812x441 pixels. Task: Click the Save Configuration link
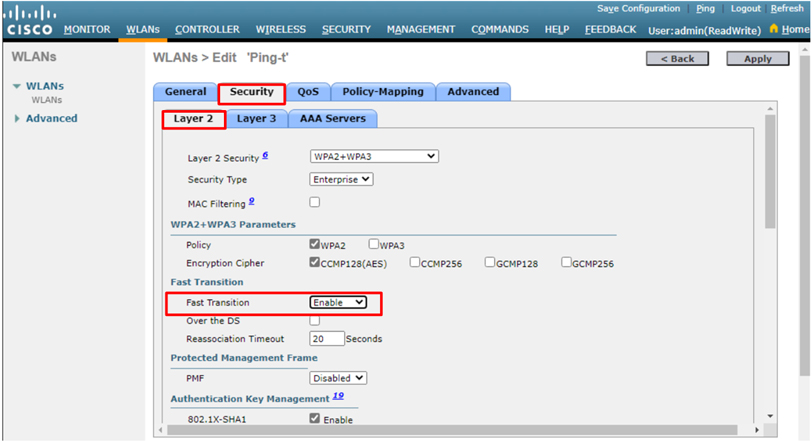(x=638, y=8)
